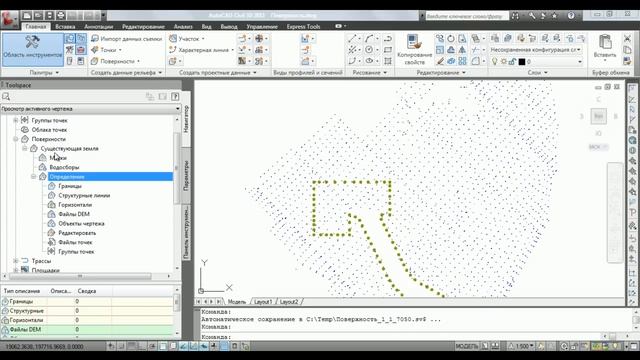Viewport: 640px width, 360px height.
Task: Toggle the layer on/off lightbulb icon
Action: coord(495,62)
